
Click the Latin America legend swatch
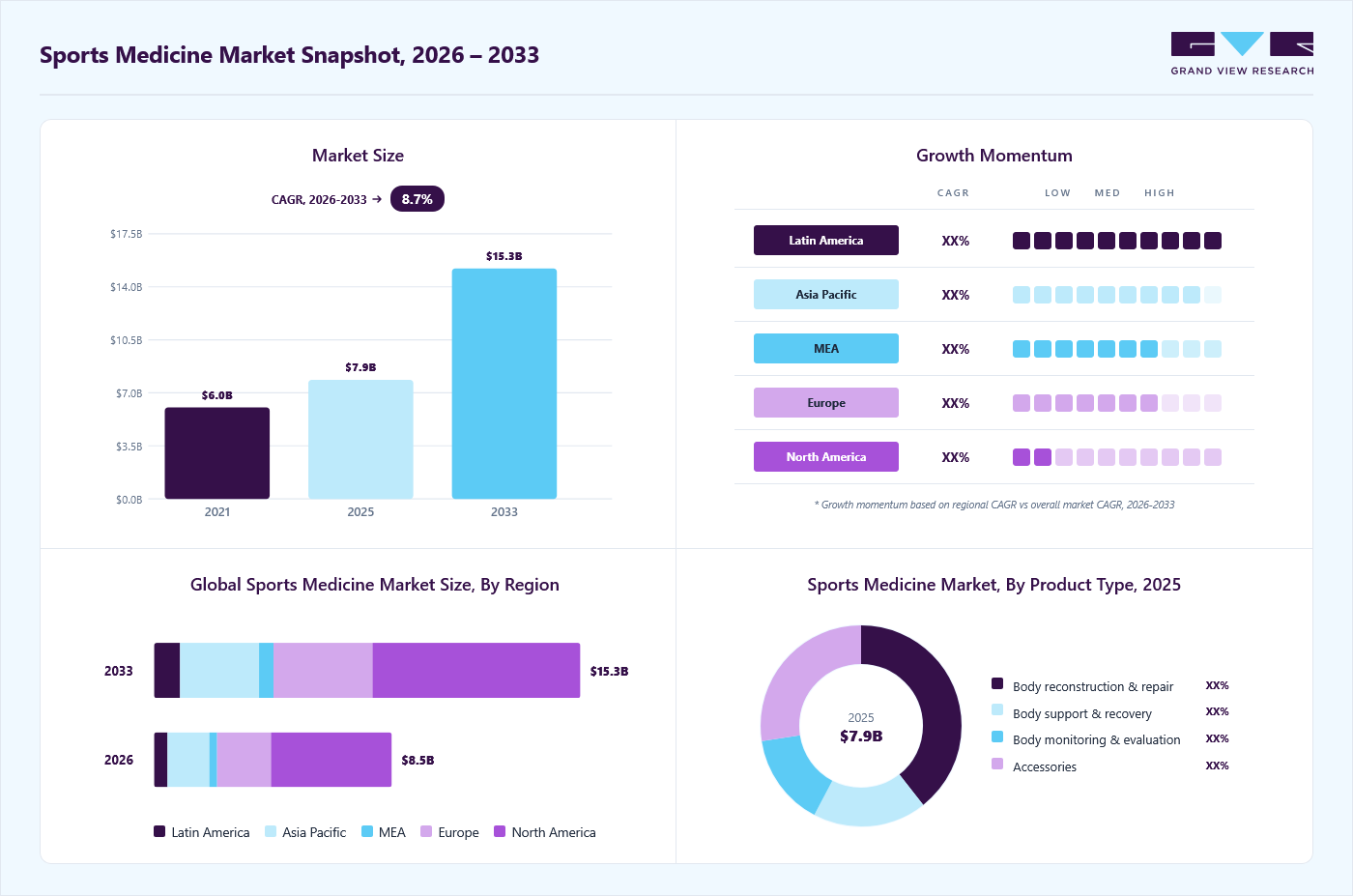click(159, 831)
